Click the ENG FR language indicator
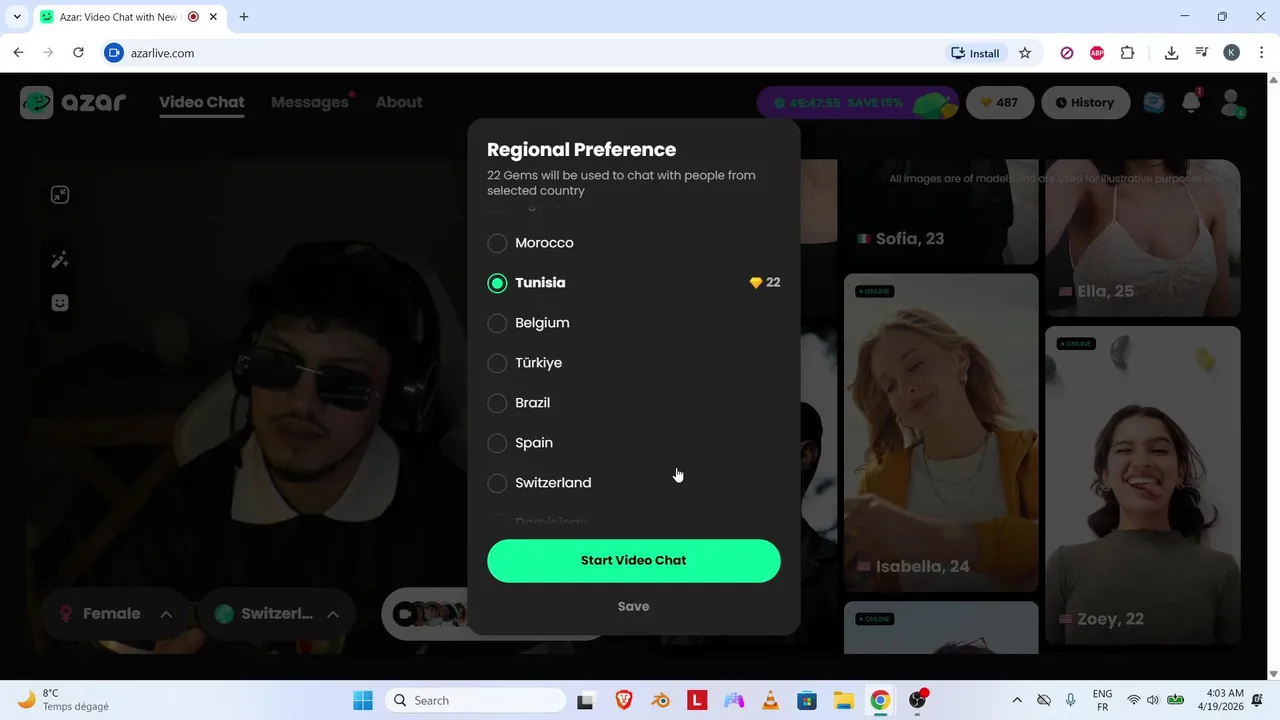 [x=1102, y=700]
